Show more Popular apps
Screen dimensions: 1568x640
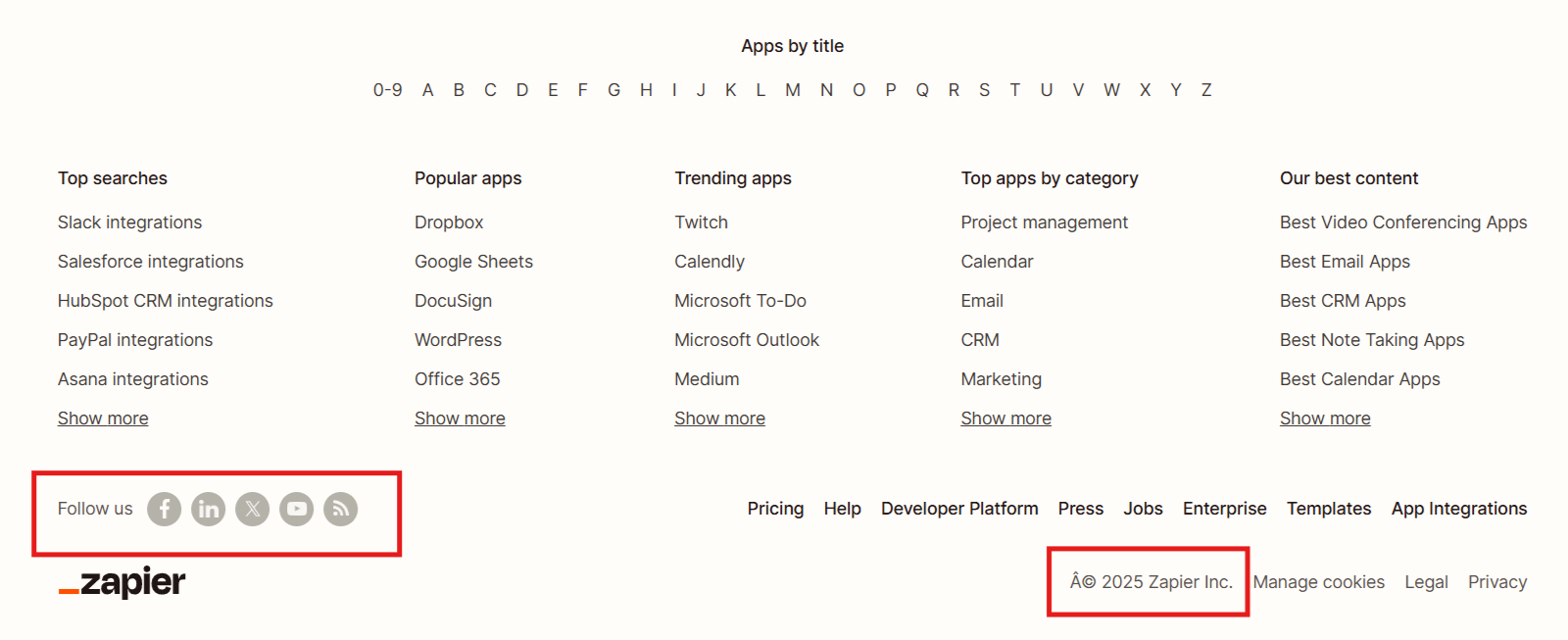click(x=460, y=418)
